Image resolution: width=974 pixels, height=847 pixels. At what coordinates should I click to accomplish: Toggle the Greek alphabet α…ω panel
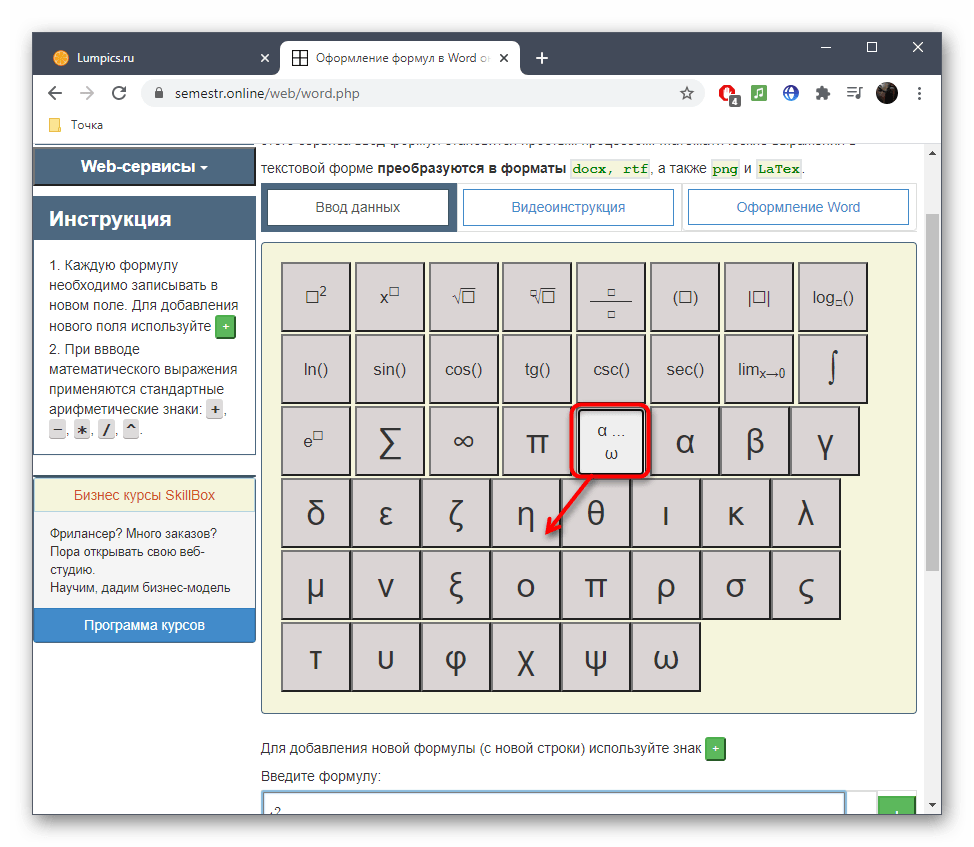click(x=611, y=441)
